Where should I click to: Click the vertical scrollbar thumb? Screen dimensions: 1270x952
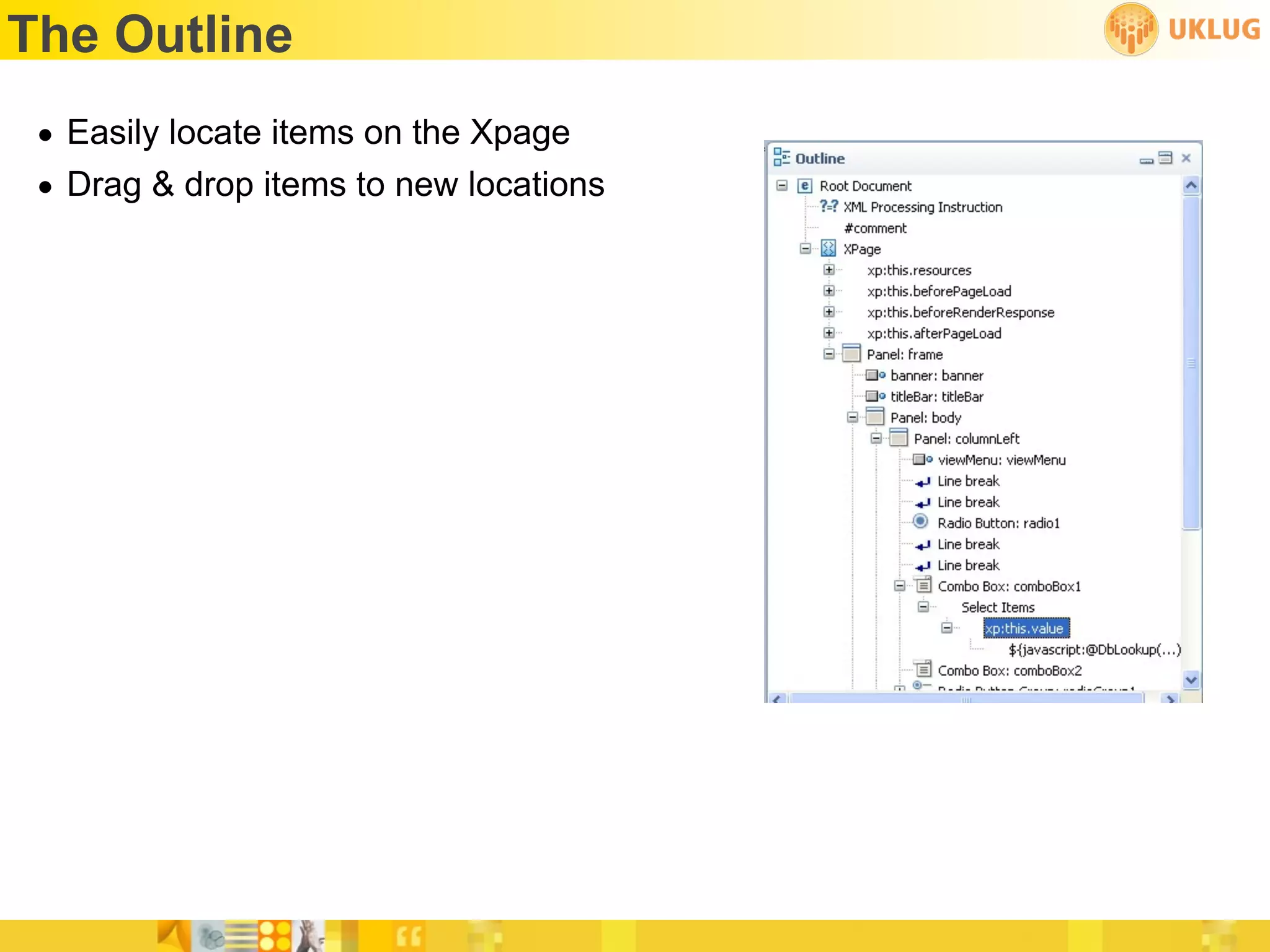pyautogui.click(x=1191, y=363)
